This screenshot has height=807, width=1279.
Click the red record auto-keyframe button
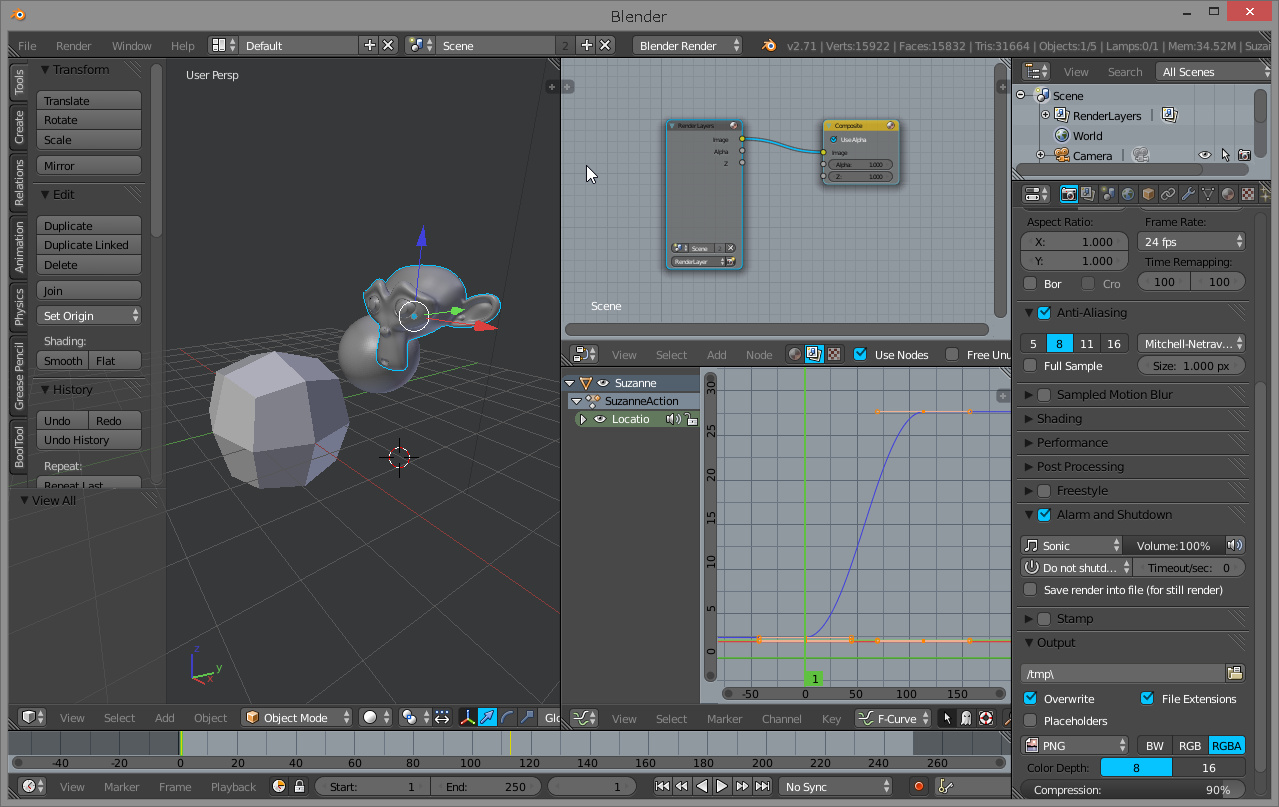(x=919, y=787)
